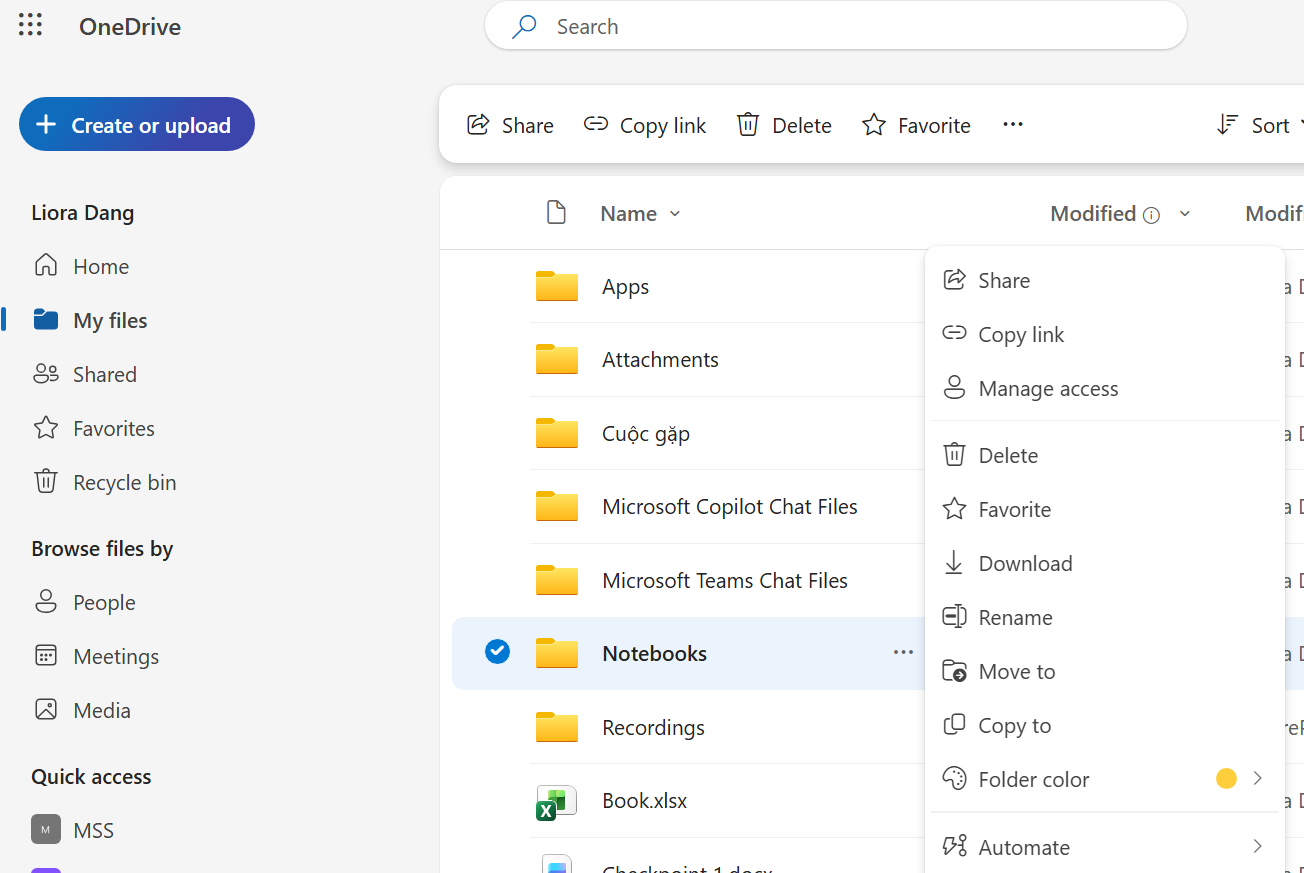1304x873 pixels.
Task: Select My files in the sidebar
Action: (91, 320)
